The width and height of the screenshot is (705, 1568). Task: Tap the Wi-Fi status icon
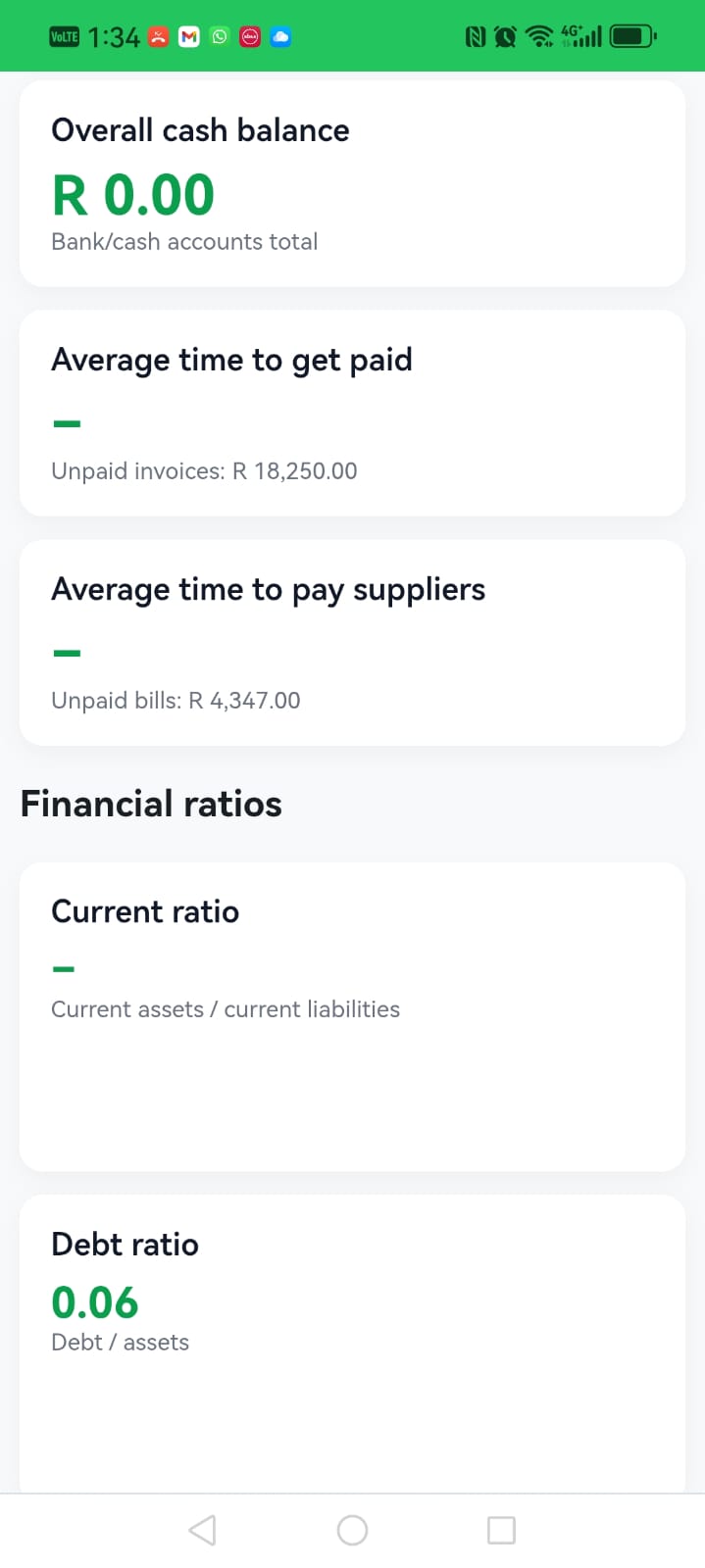(538, 35)
